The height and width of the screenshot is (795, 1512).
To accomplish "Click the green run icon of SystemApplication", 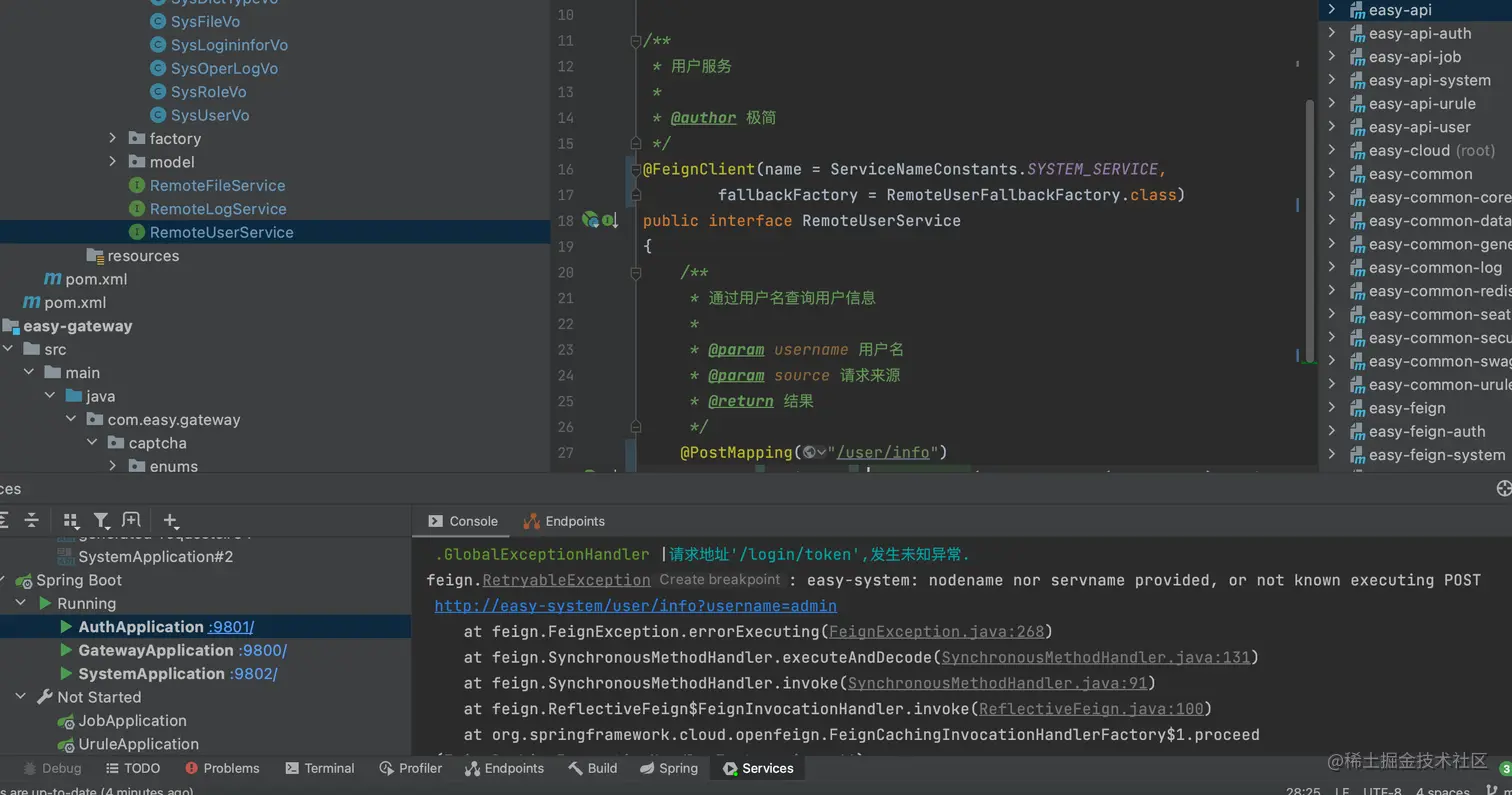I will point(66,674).
